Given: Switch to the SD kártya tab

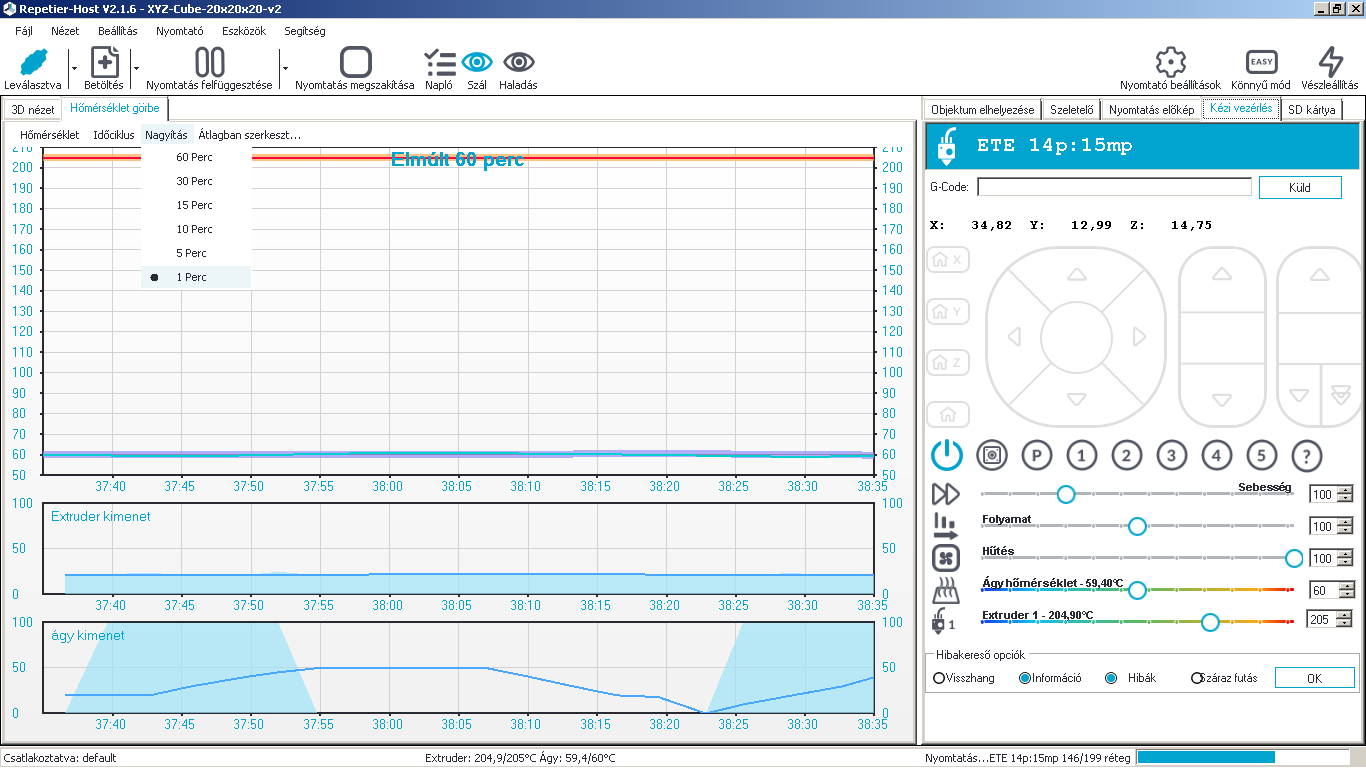Looking at the screenshot, I should tap(1310, 109).
